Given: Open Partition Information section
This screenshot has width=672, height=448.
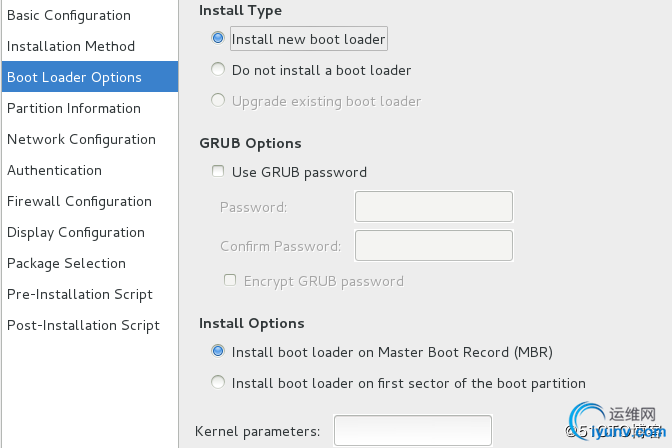Looking at the screenshot, I should point(74,108).
